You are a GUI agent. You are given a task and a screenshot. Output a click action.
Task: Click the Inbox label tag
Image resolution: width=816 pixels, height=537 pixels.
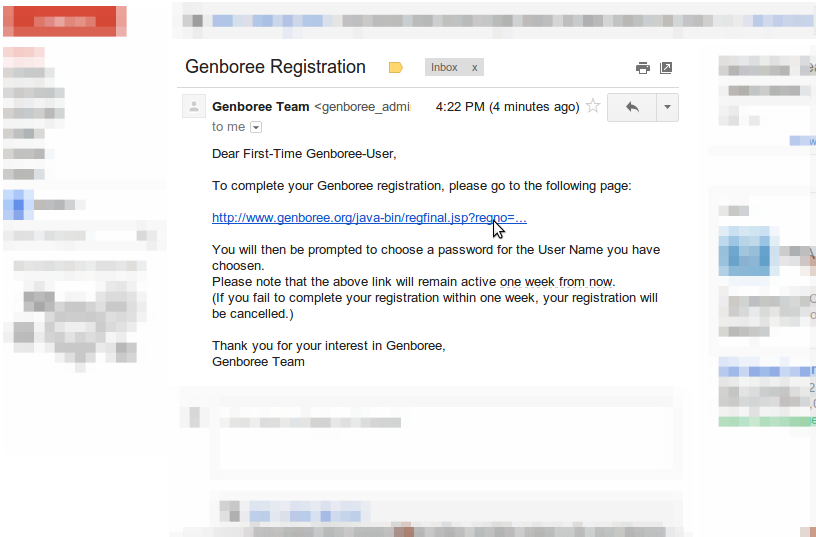(444, 68)
